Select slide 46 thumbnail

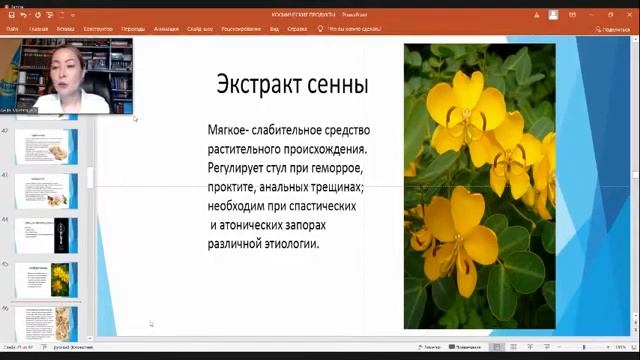[47, 324]
